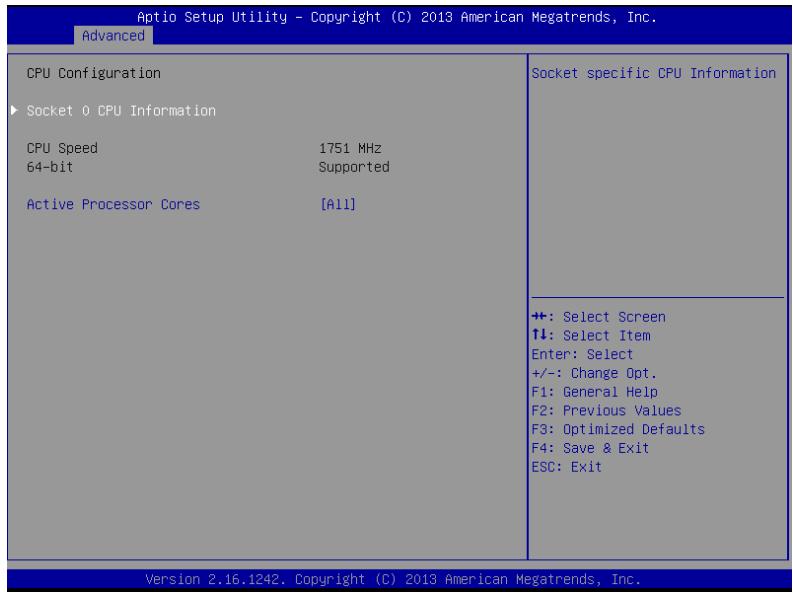Select the Active Processor Cores label
793x593 pixels.
coord(113,204)
